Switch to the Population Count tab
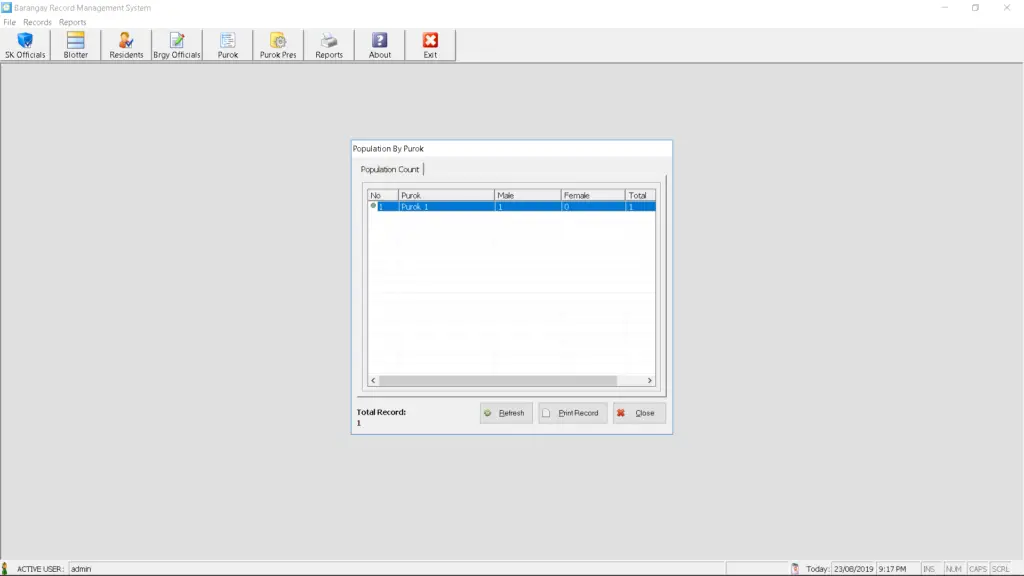This screenshot has width=1024, height=576. coord(389,168)
